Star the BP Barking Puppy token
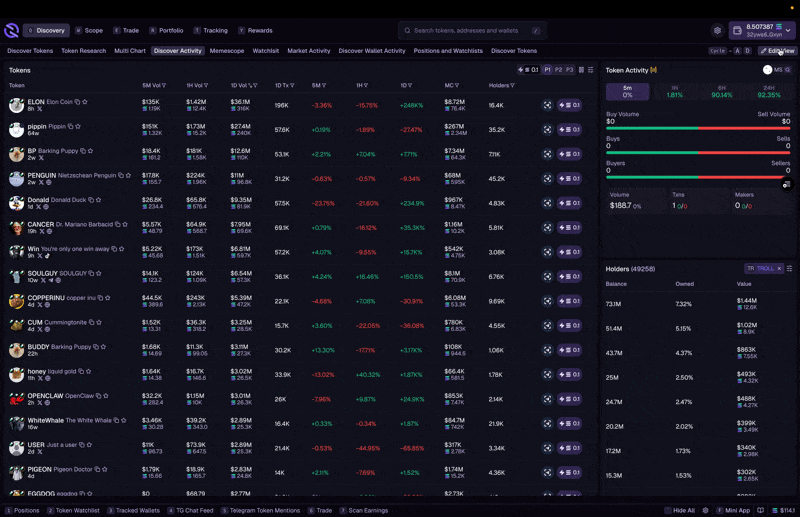The height and width of the screenshot is (517, 800). point(90,151)
